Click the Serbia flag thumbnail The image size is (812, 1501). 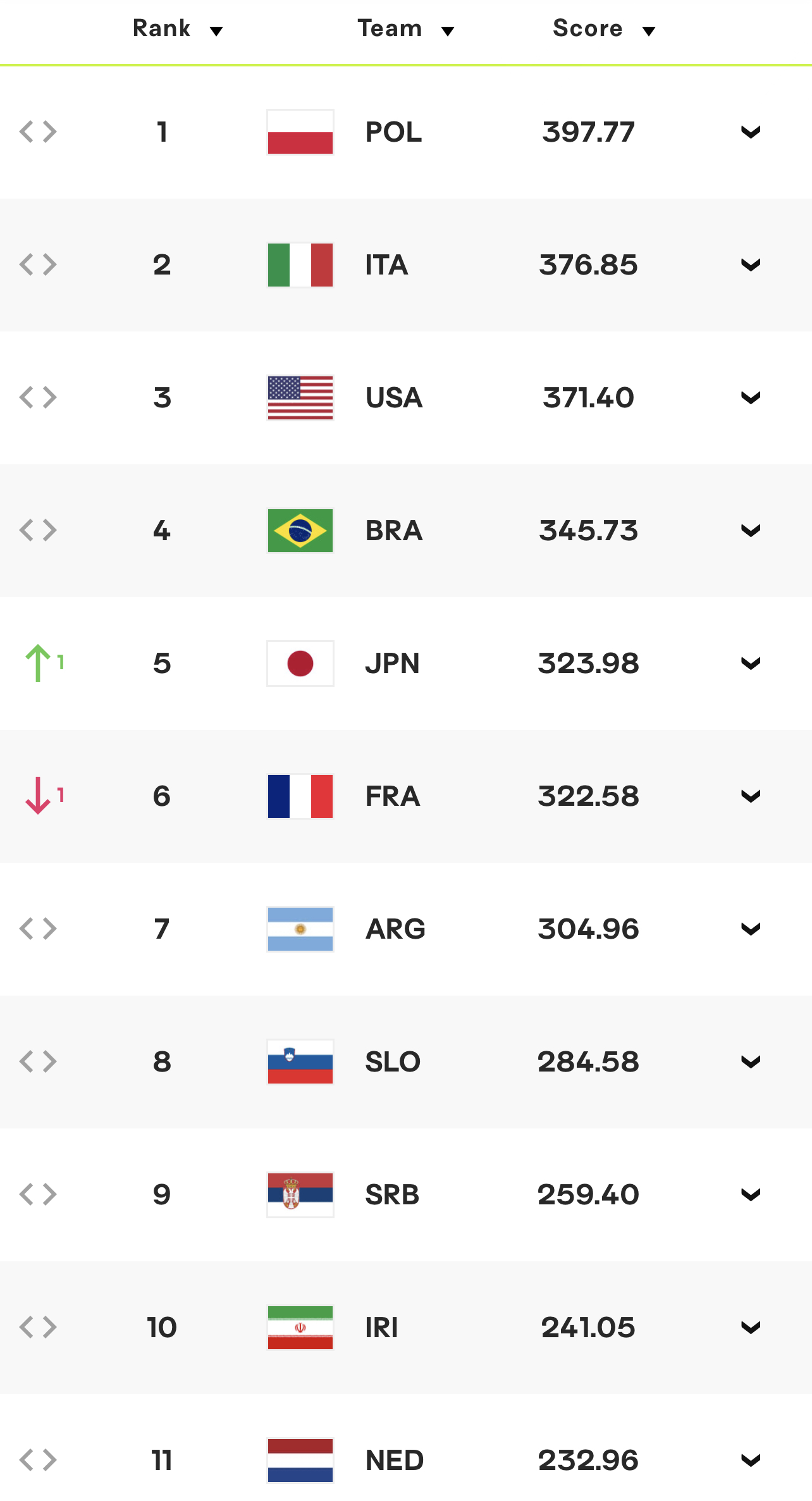(x=300, y=1195)
